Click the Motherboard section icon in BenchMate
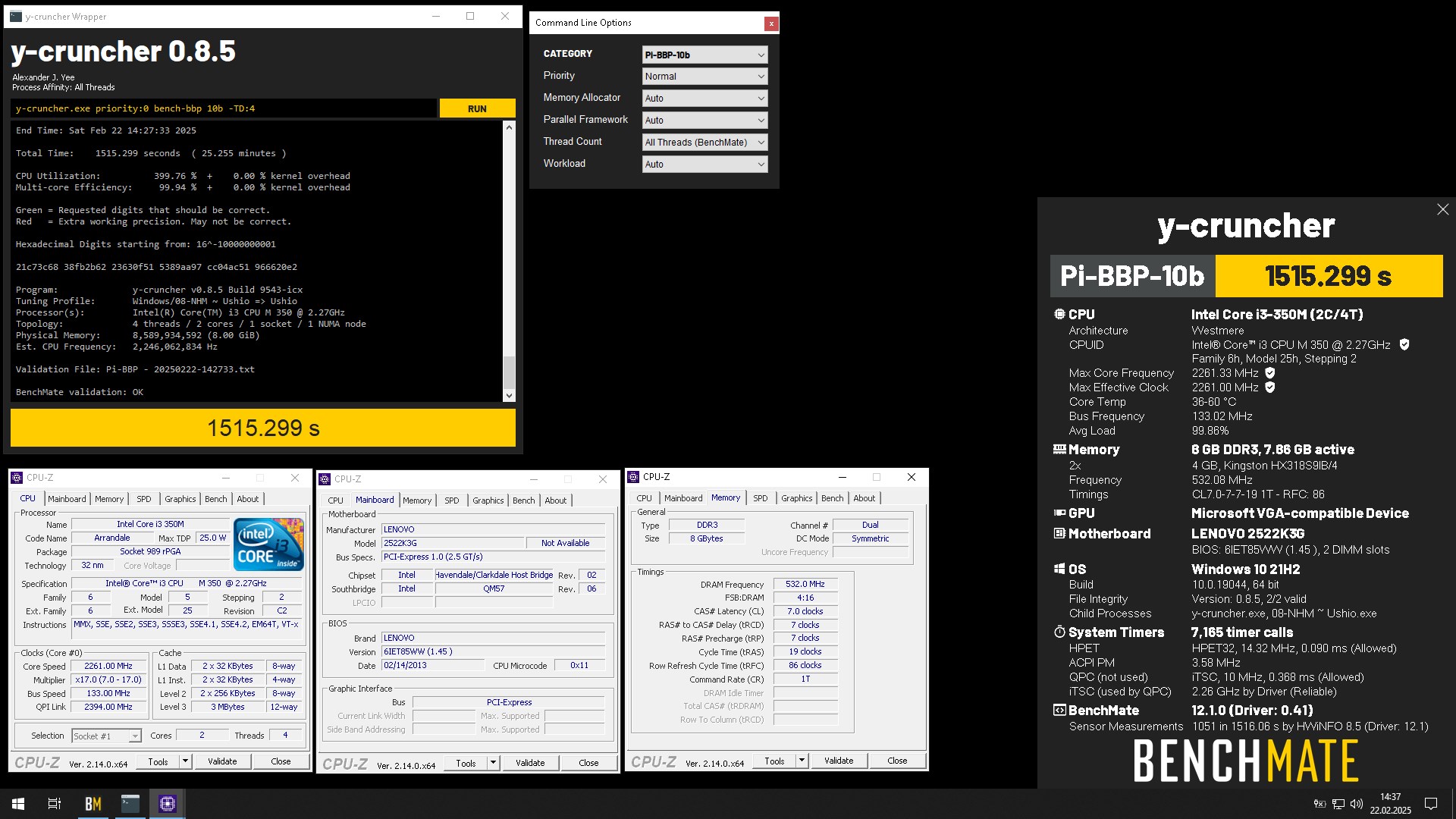 point(1059,533)
